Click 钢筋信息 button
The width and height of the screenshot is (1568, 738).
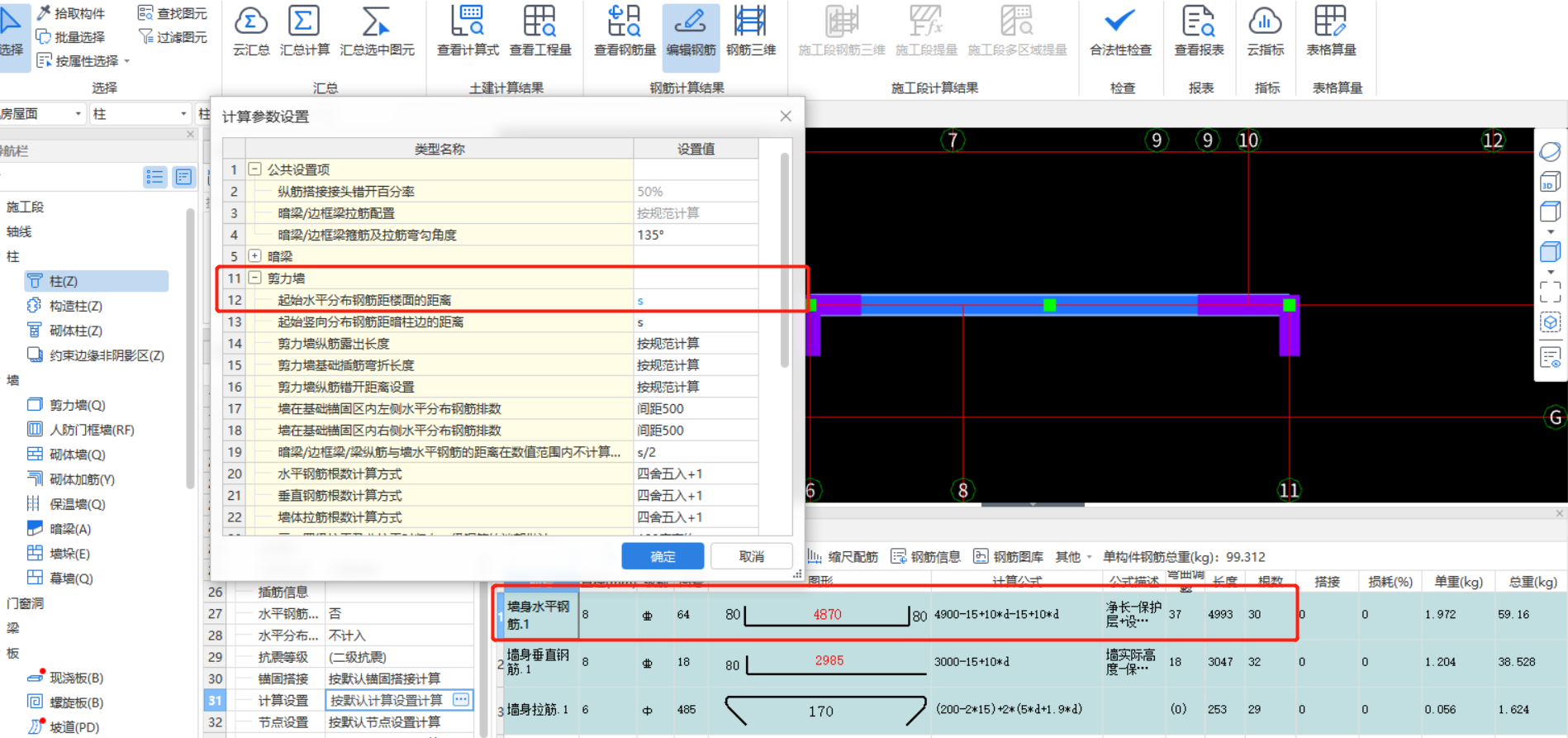(x=926, y=557)
